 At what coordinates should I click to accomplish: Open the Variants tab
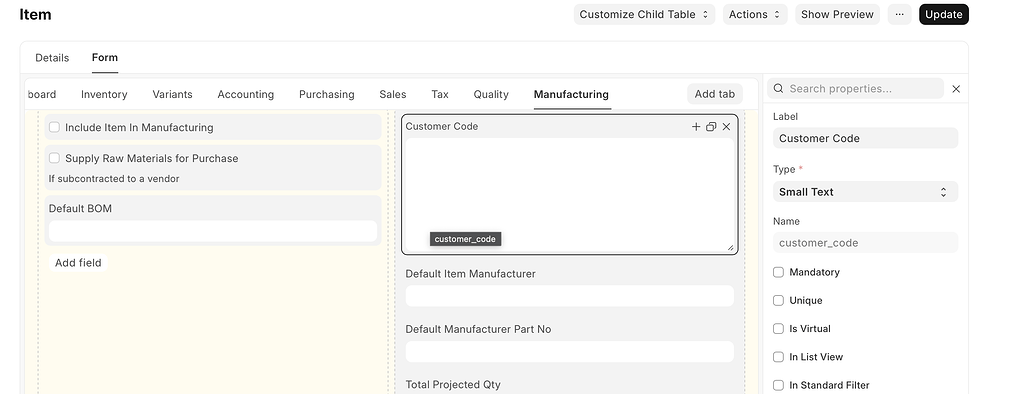172,94
